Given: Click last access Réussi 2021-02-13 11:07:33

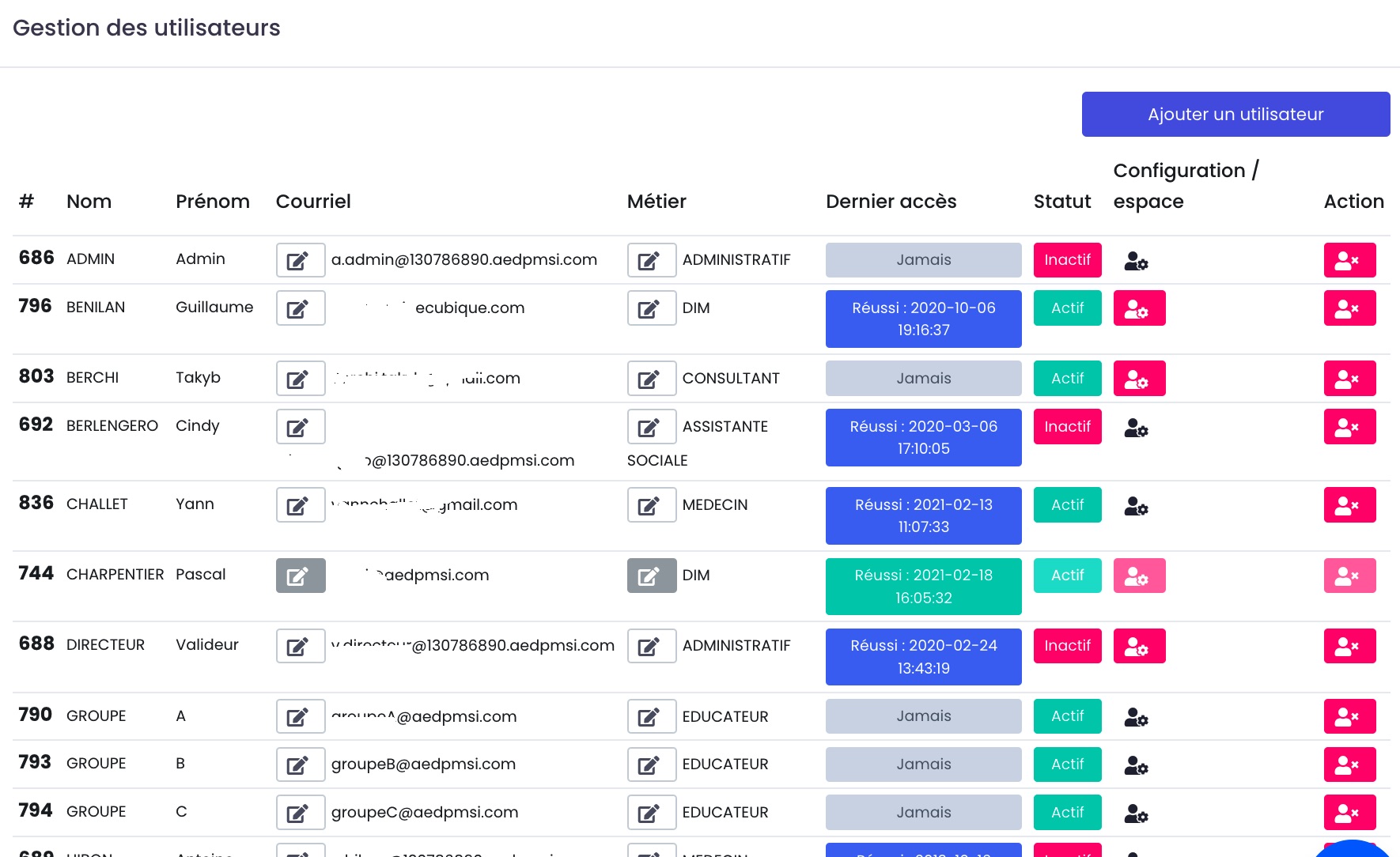Looking at the screenshot, I should (923, 516).
